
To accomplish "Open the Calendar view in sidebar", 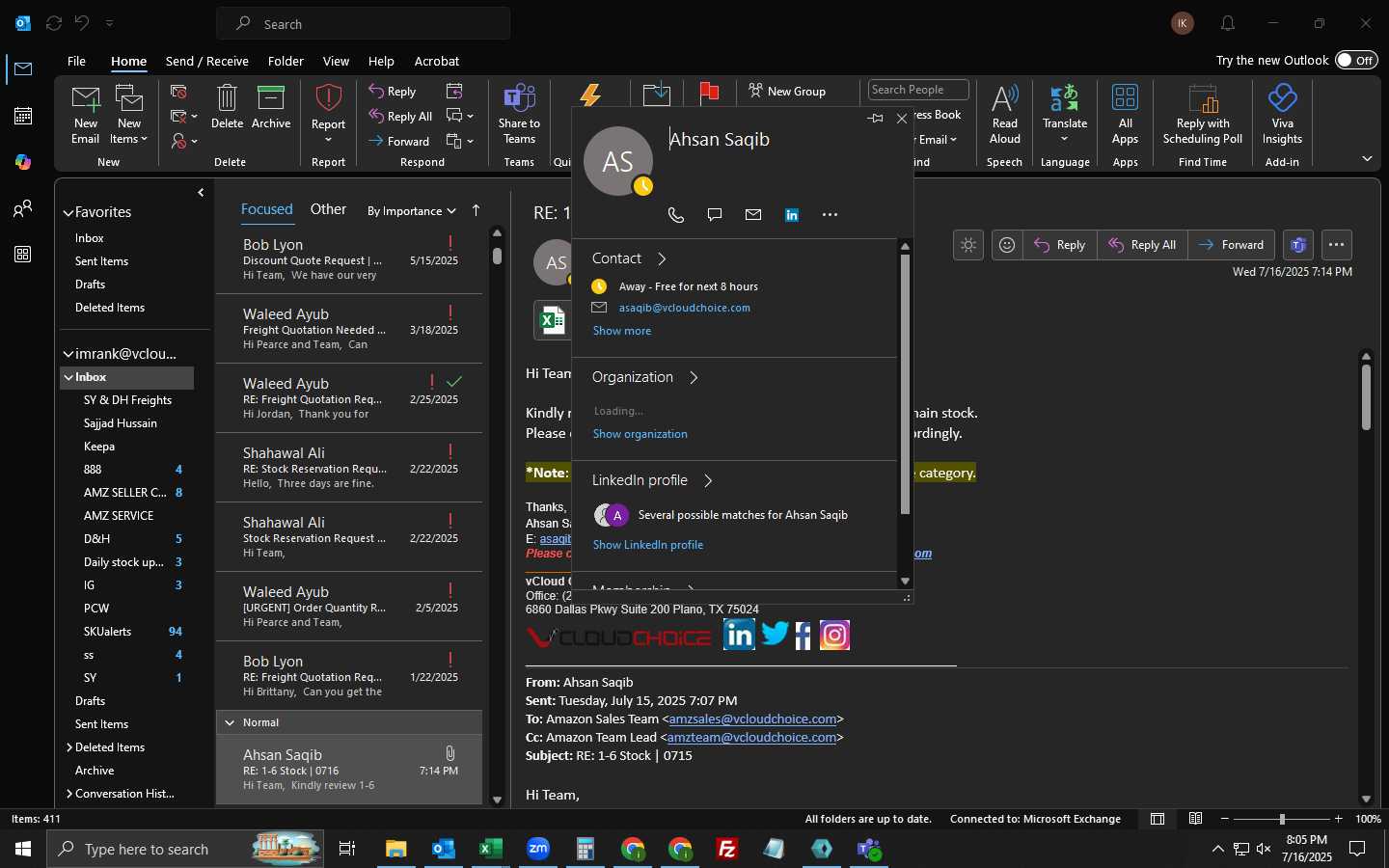I will tap(23, 116).
